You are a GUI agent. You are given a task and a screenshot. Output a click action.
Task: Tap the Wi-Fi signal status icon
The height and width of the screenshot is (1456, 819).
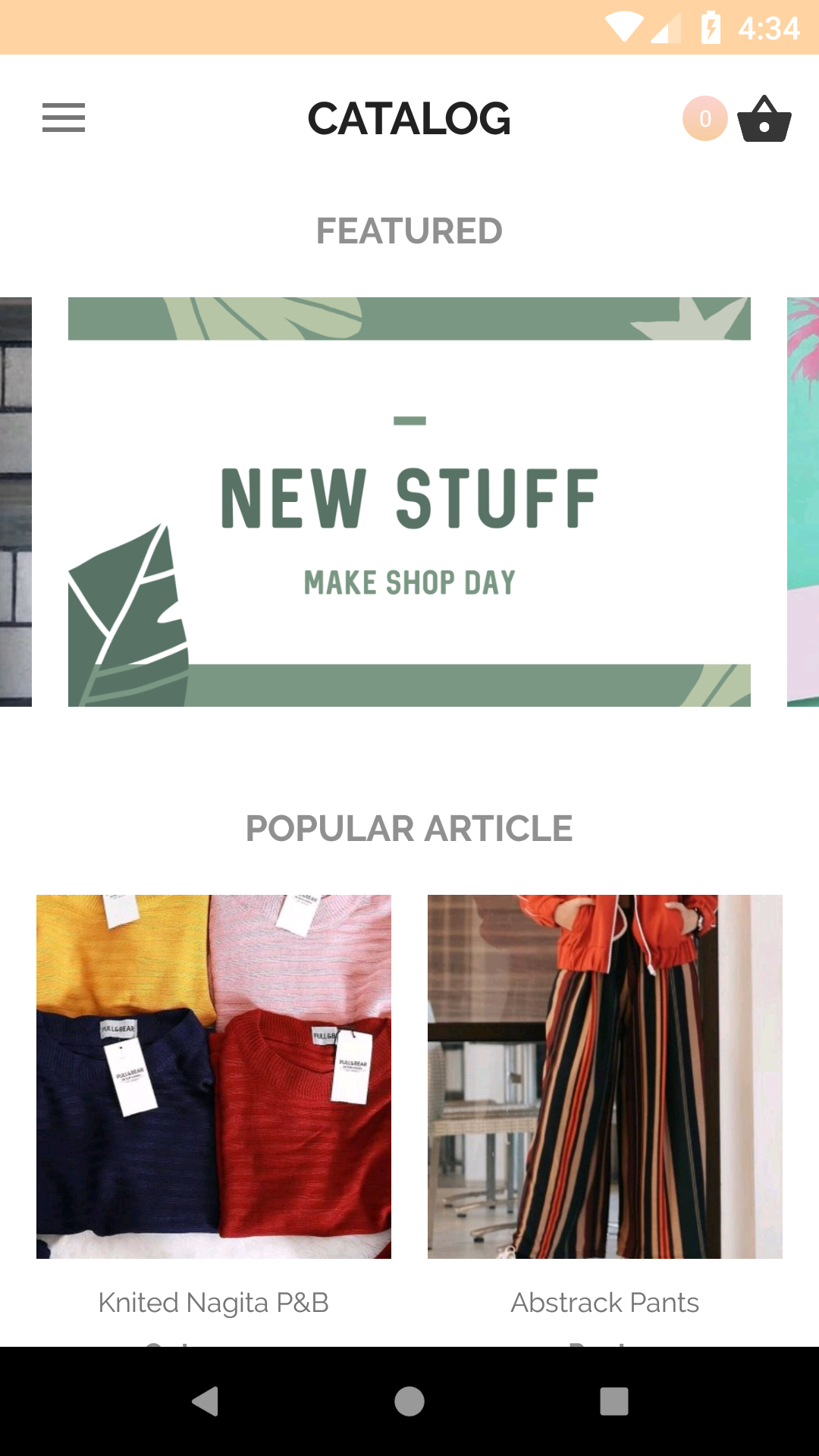coord(623,28)
